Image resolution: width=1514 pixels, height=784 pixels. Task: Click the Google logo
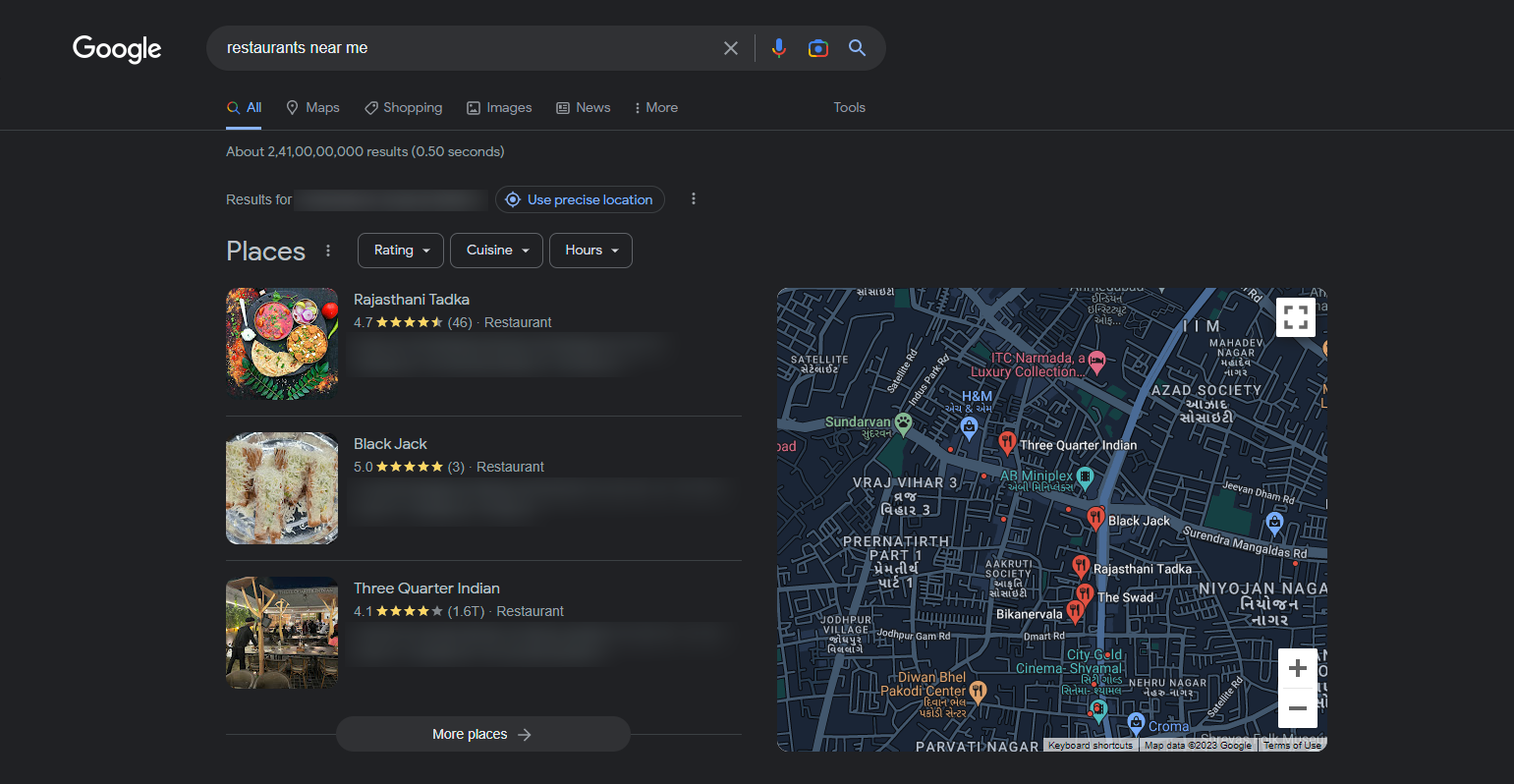pyautogui.click(x=117, y=48)
